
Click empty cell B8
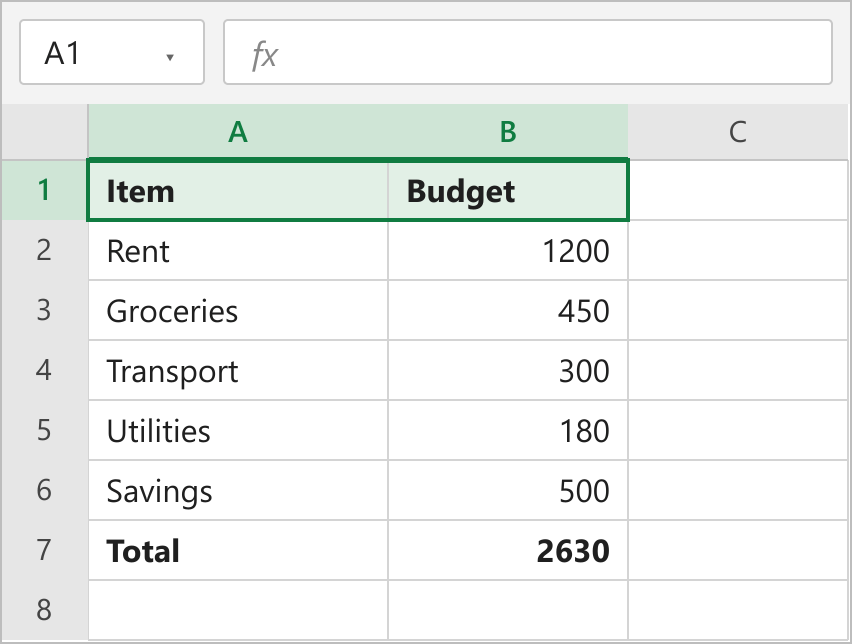click(508, 610)
